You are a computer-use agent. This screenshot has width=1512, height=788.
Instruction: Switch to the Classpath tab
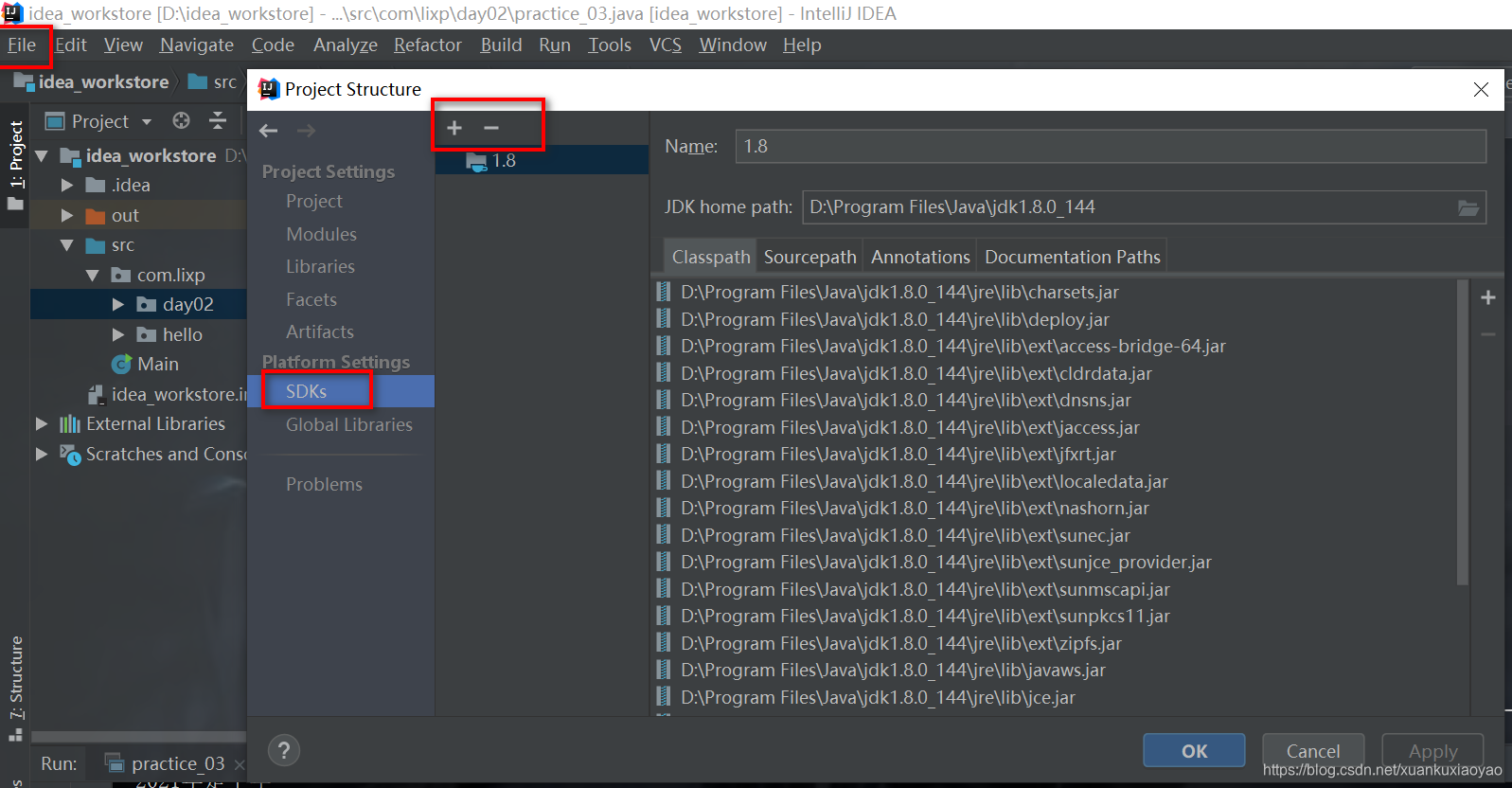tap(711, 257)
